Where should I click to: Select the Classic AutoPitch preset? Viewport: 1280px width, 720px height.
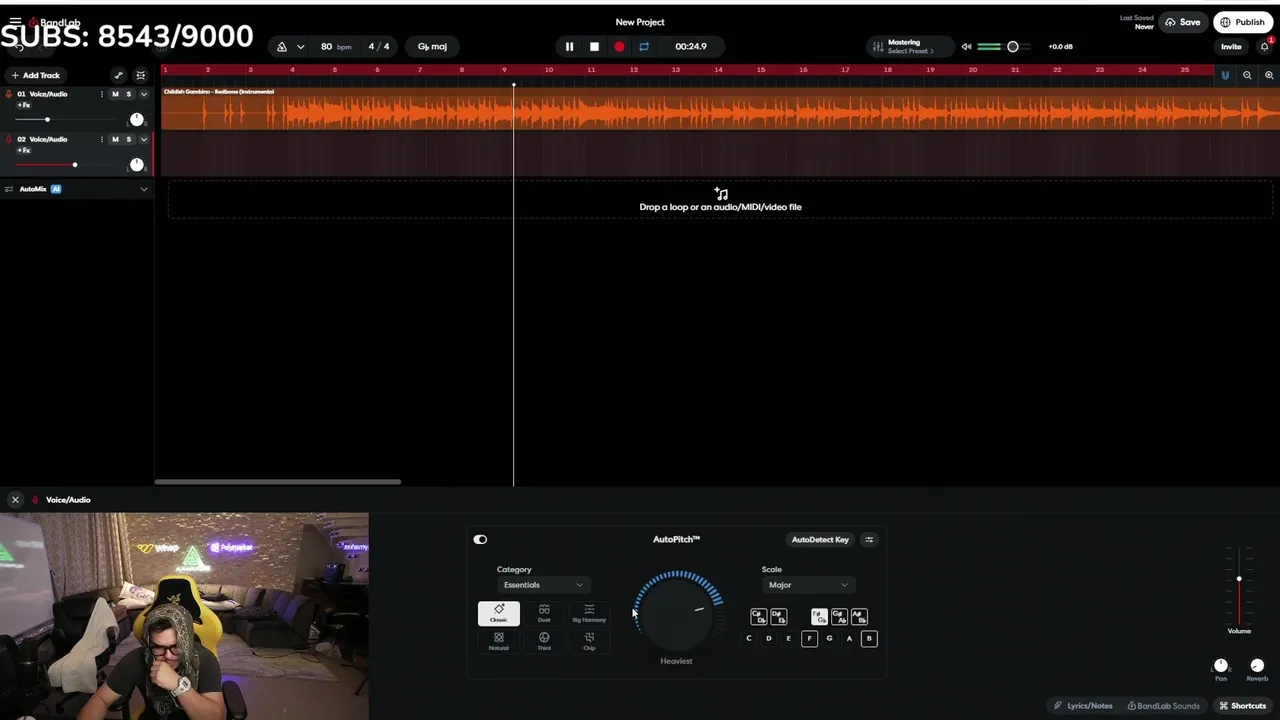coord(499,613)
